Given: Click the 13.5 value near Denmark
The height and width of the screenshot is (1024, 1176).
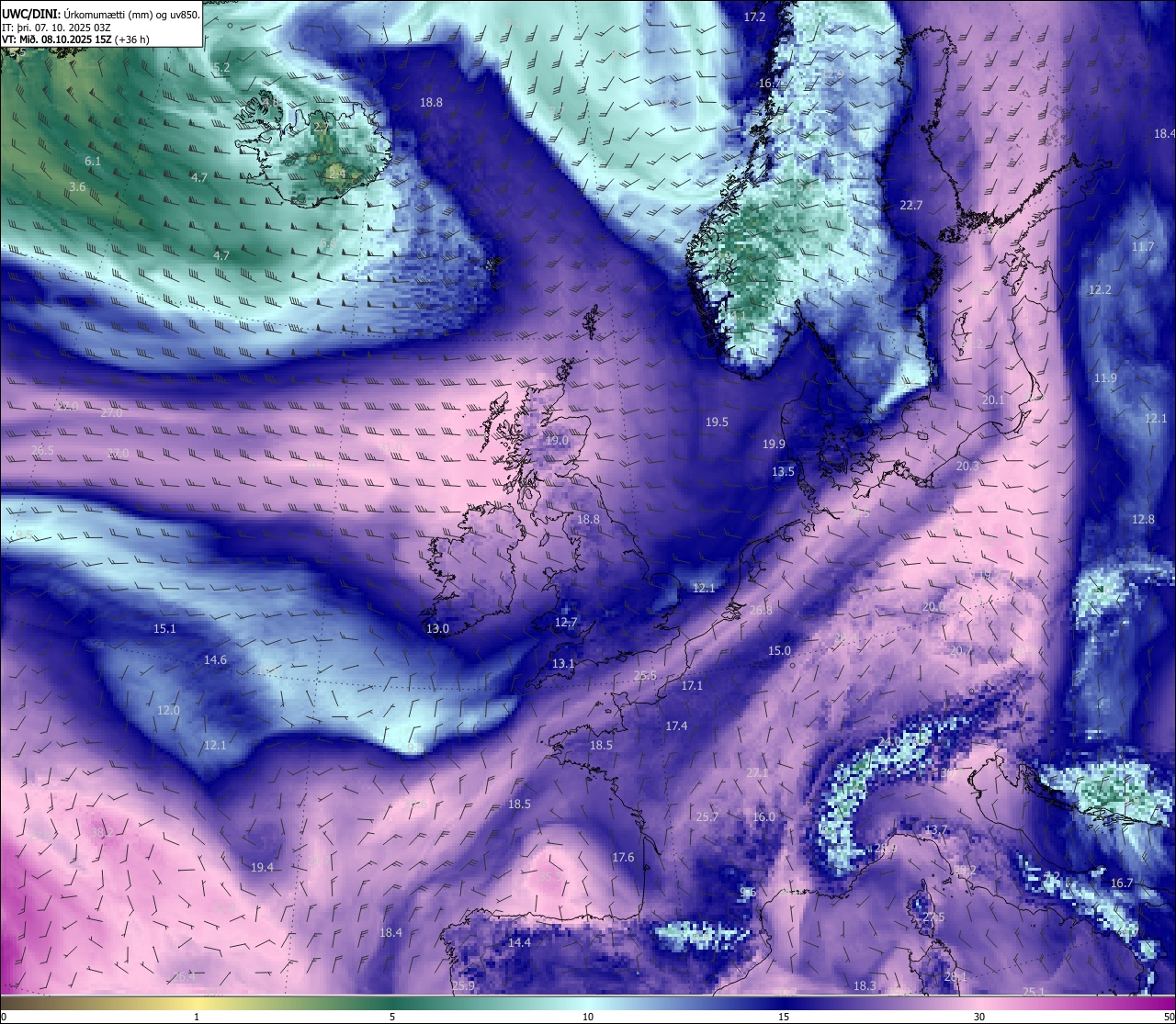Looking at the screenshot, I should (x=783, y=472).
